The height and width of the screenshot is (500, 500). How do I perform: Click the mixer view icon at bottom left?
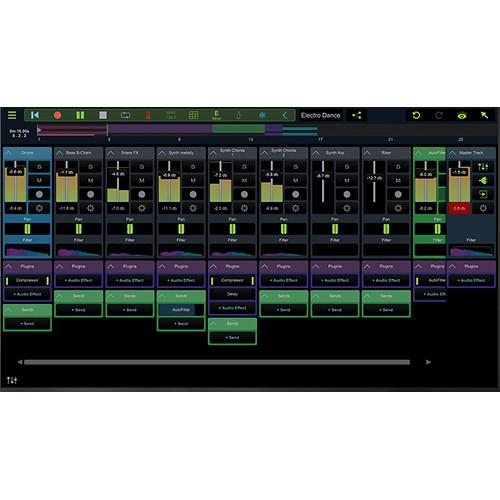(12, 380)
